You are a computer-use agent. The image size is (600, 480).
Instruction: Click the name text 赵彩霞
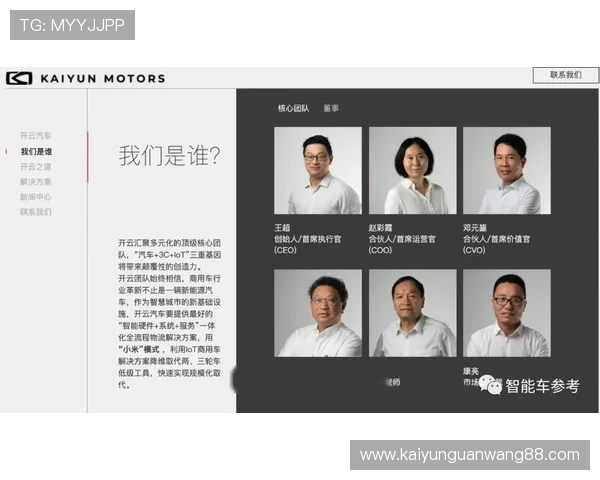pyautogui.click(x=380, y=228)
